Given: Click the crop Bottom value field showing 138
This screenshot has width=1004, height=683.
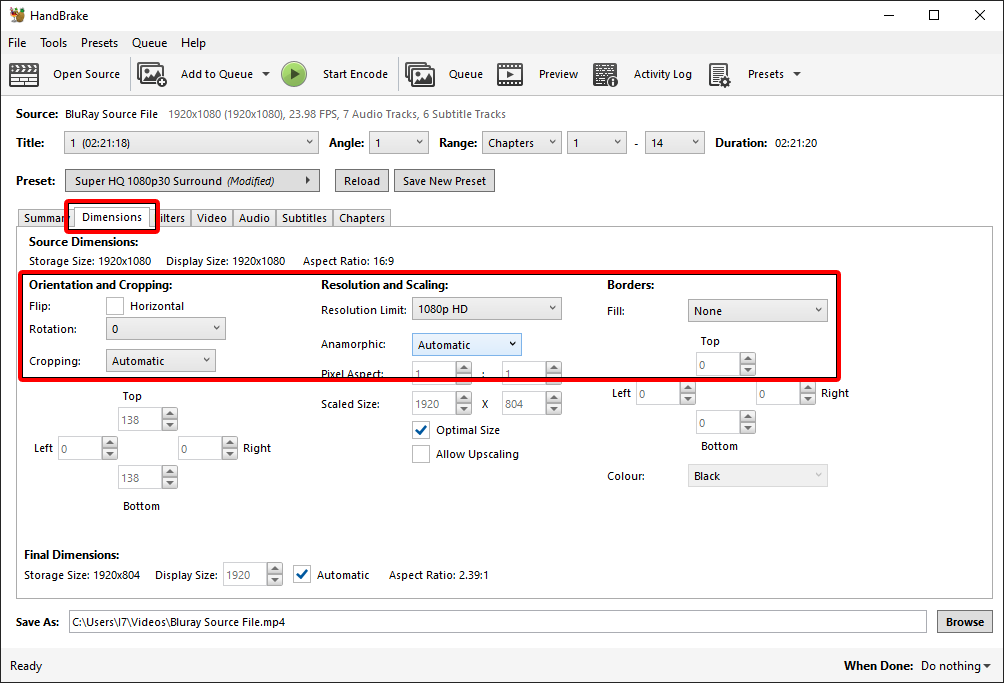Looking at the screenshot, I should coord(140,478).
